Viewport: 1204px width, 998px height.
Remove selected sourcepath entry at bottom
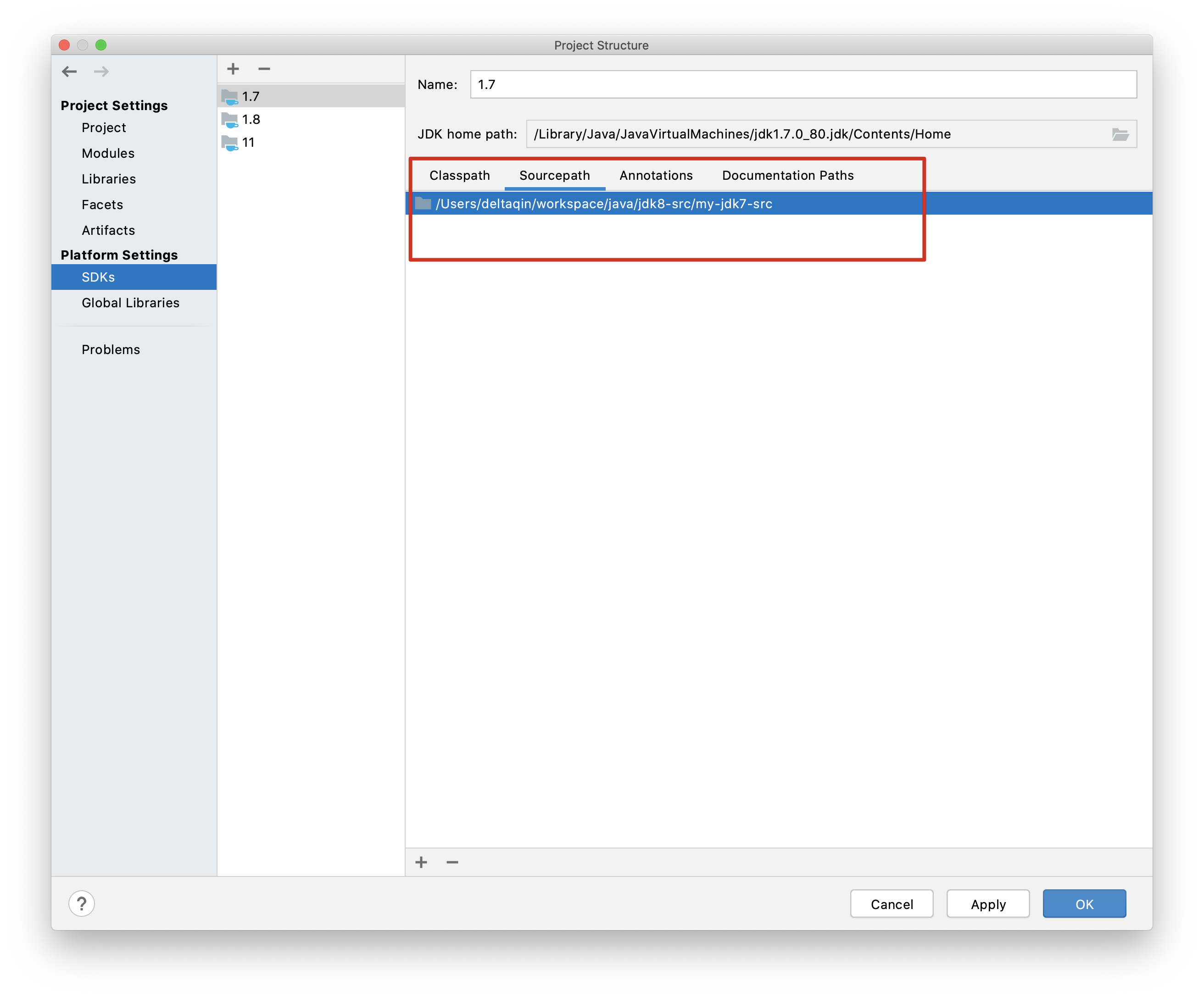point(452,862)
